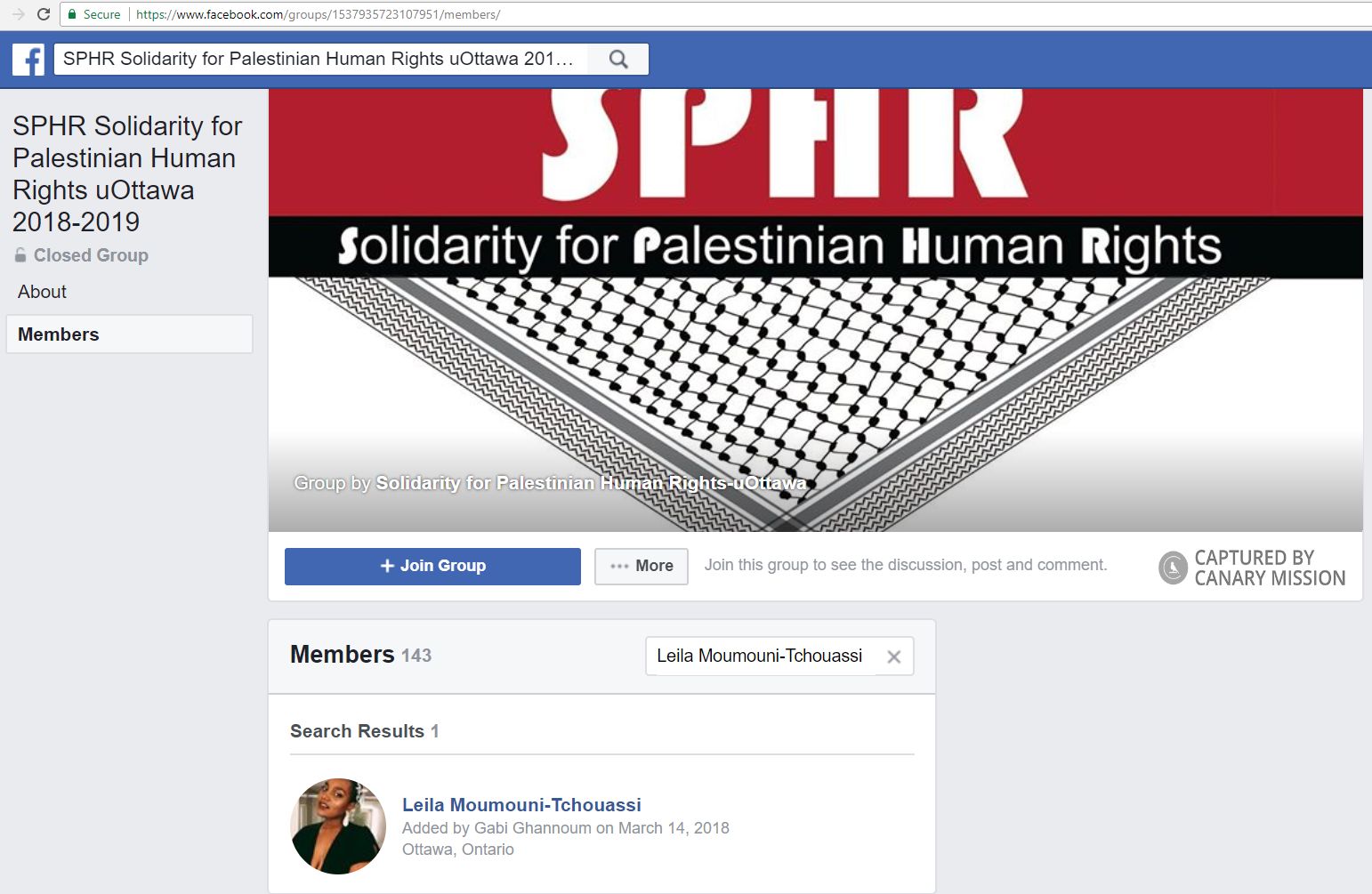
Task: Click the Find a member search field
Action: coord(764,656)
